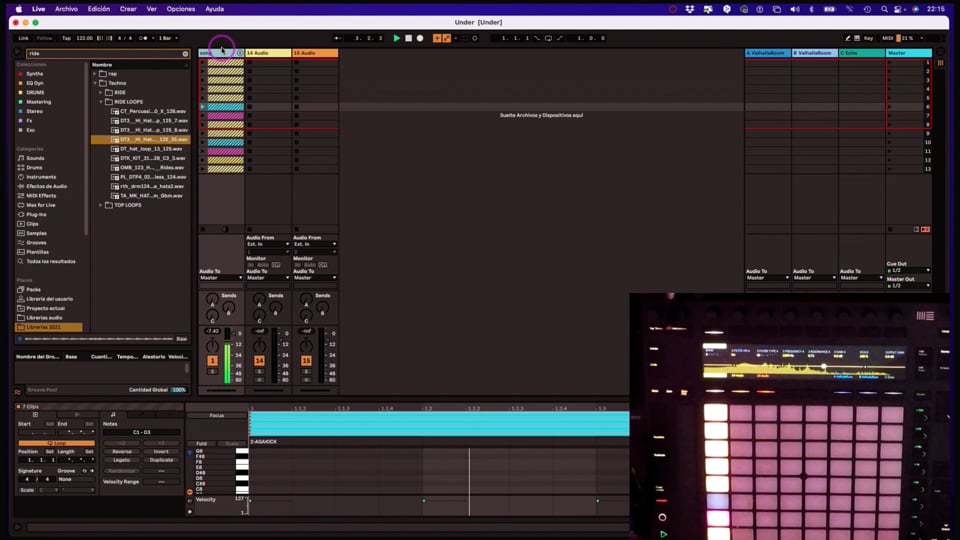Open the Grooves category
This screenshot has width=960, height=540.
tap(36, 242)
